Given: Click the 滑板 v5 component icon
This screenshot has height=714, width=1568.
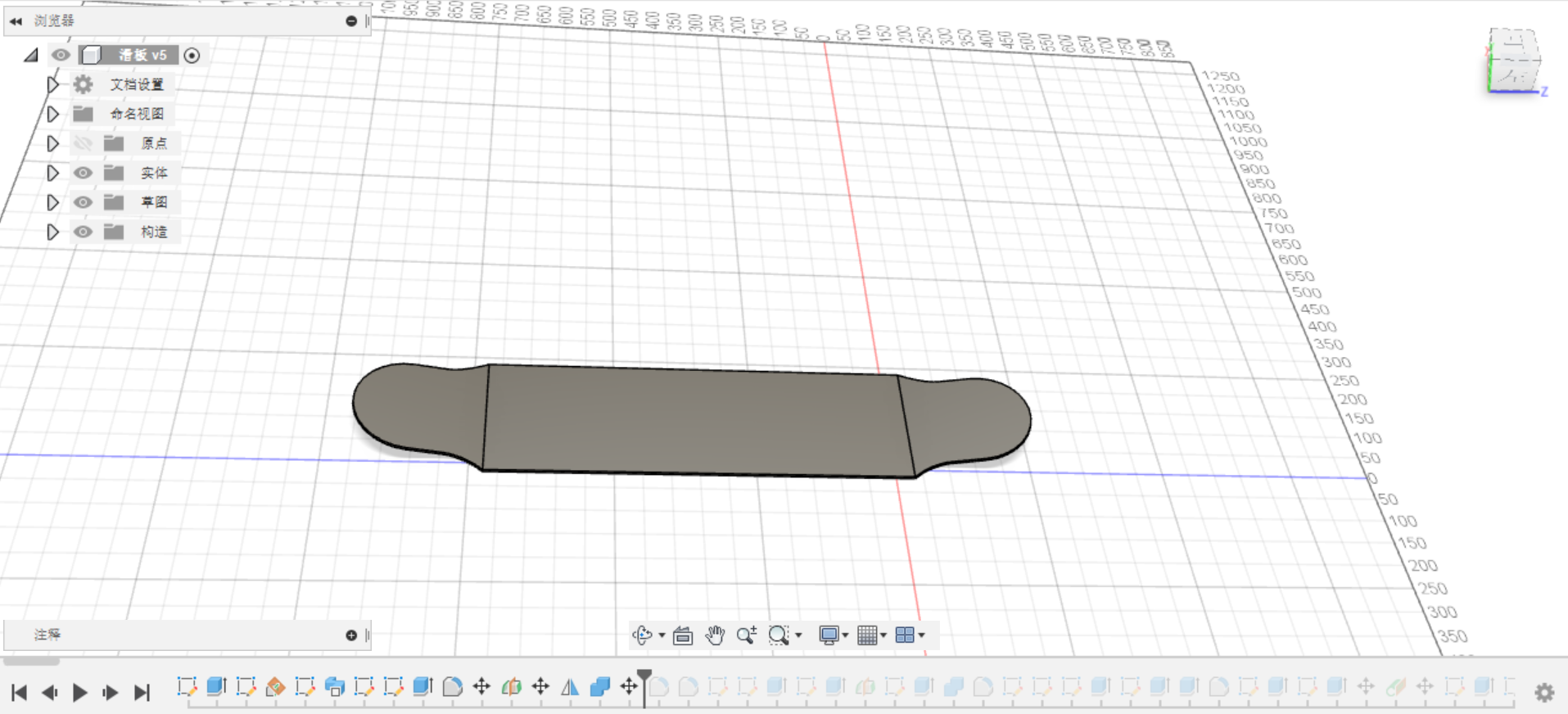Looking at the screenshot, I should [91, 55].
